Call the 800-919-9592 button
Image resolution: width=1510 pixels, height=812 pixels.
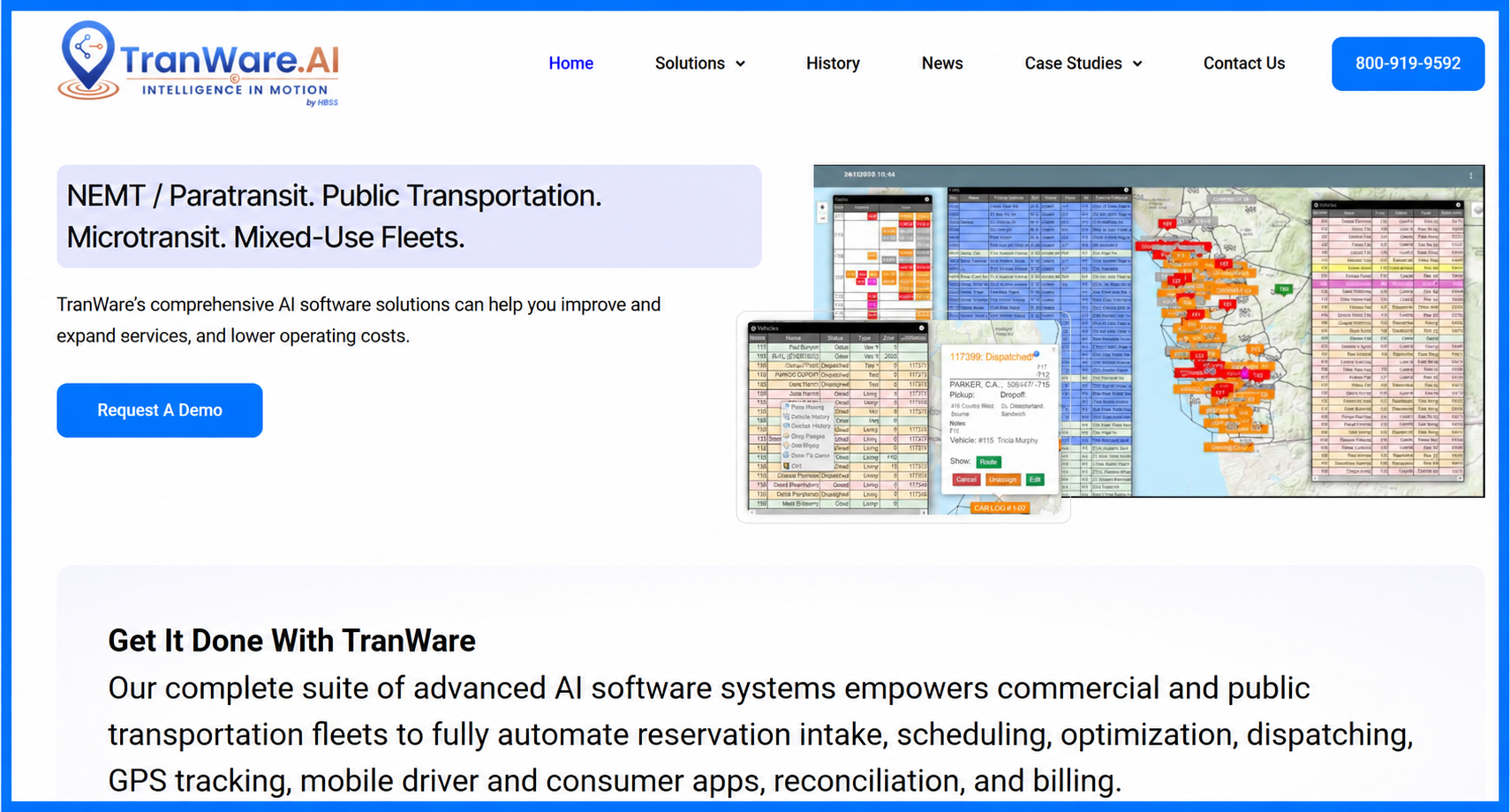1408,64
